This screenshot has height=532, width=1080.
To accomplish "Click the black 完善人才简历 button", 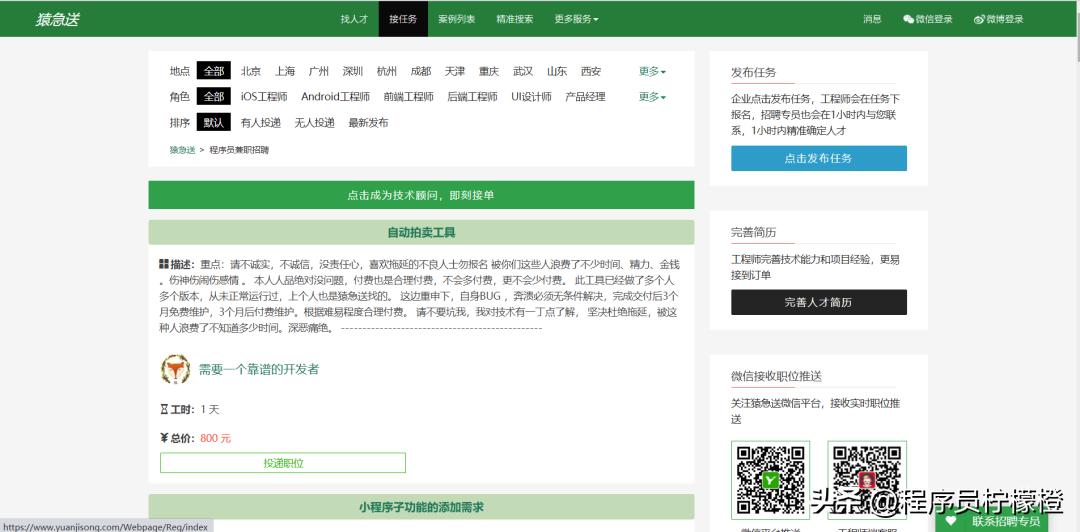I will [818, 302].
